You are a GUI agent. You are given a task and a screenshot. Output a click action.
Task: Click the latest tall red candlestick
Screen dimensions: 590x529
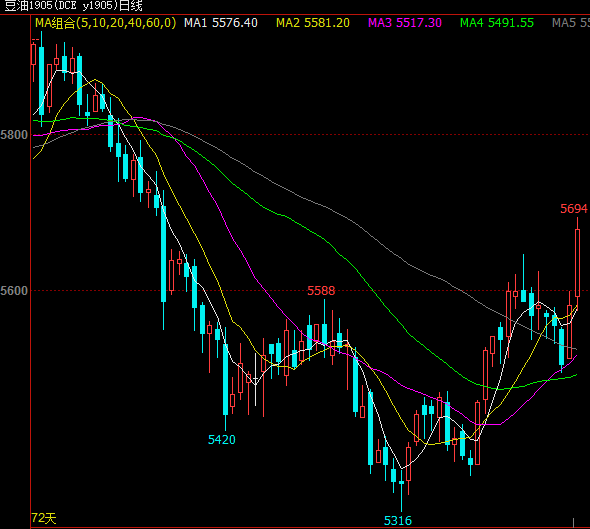[577, 262]
